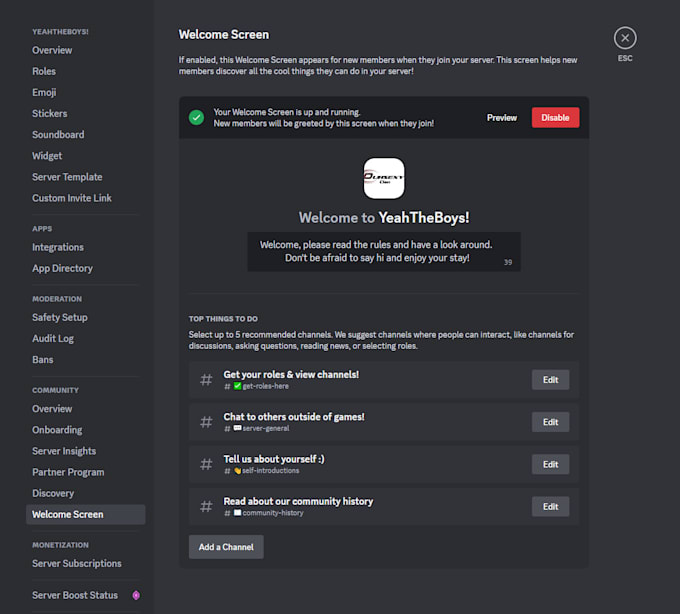Viewport: 680px width, 614px height.
Task: Click green check emoji in get-roles-here channel
Action: (x=237, y=386)
